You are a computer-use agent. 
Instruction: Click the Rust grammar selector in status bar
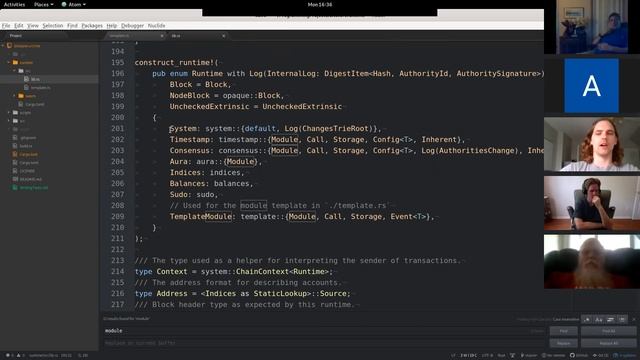[501, 355]
